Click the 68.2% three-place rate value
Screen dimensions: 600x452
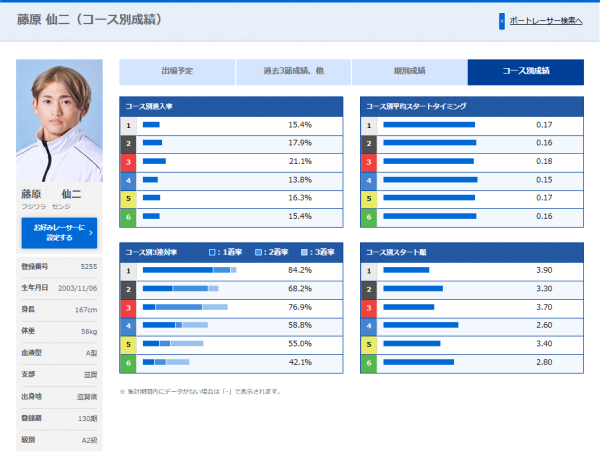click(x=300, y=289)
